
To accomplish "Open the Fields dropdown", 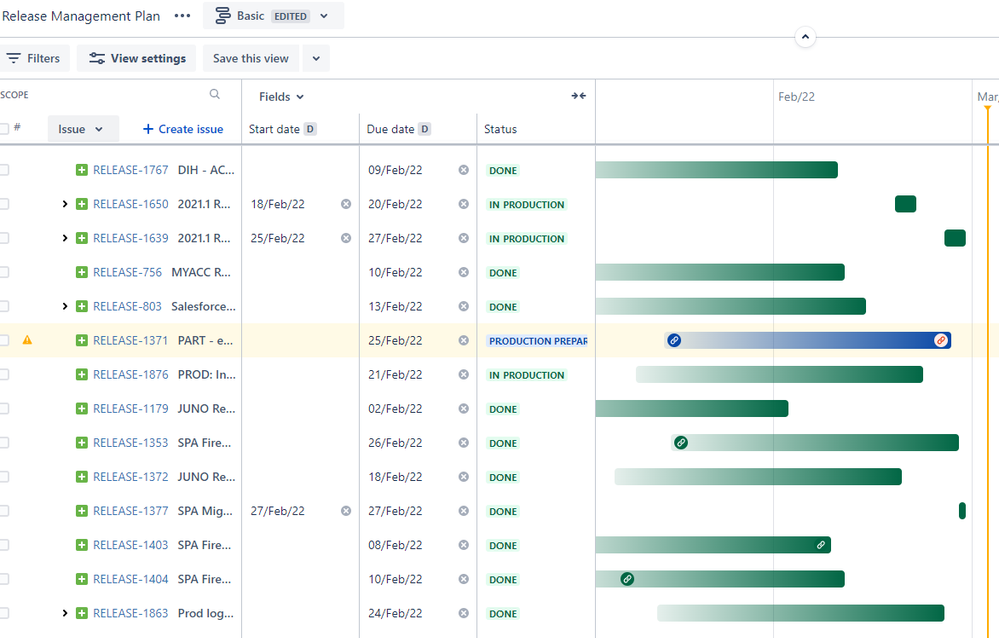I will 281,97.
